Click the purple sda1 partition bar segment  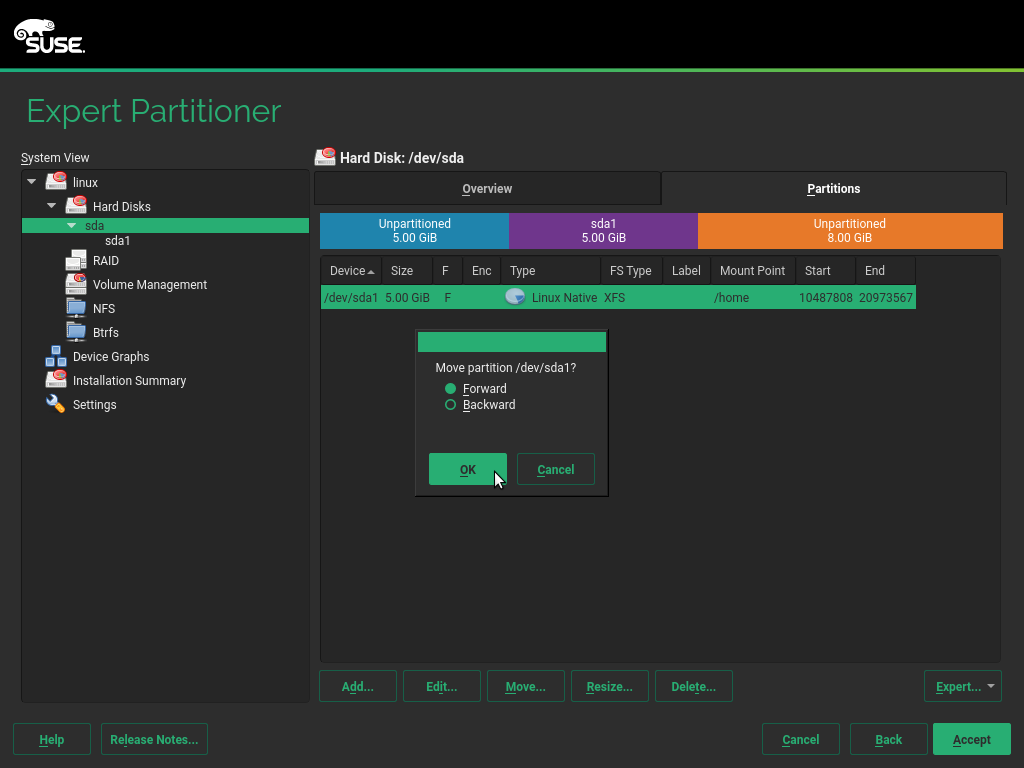coord(603,231)
